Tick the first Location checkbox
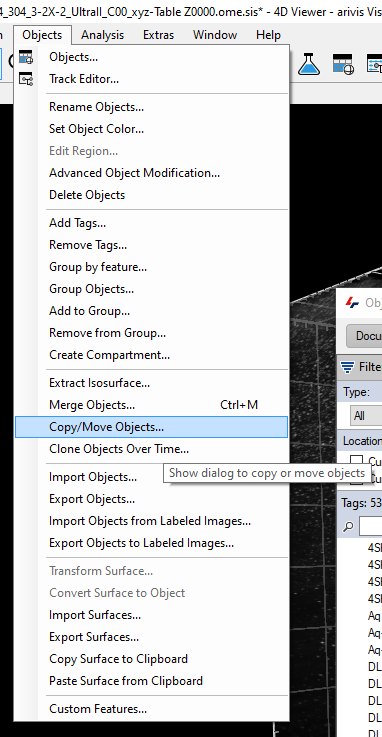The image size is (382, 737). point(357,461)
